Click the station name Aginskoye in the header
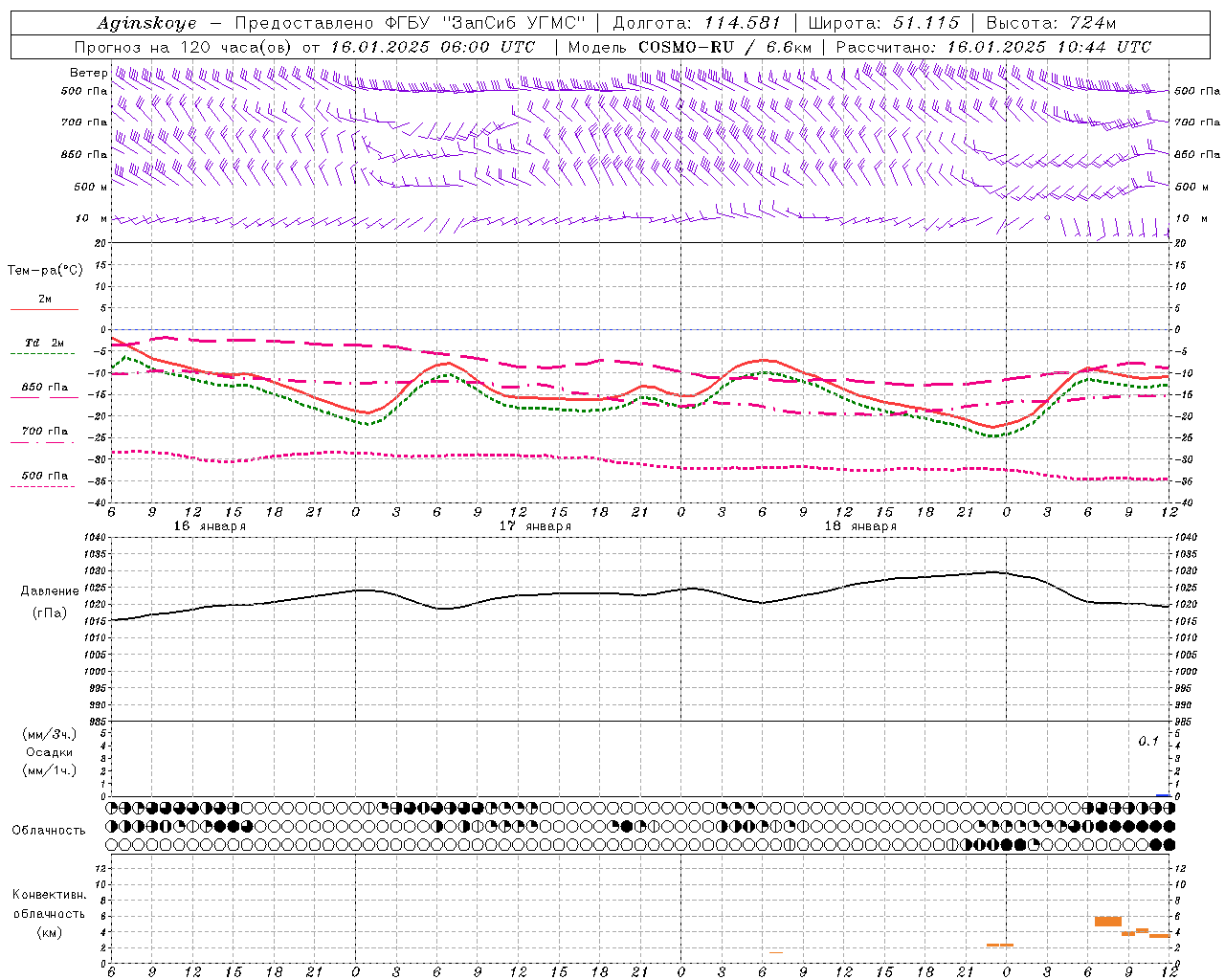 tap(146, 23)
